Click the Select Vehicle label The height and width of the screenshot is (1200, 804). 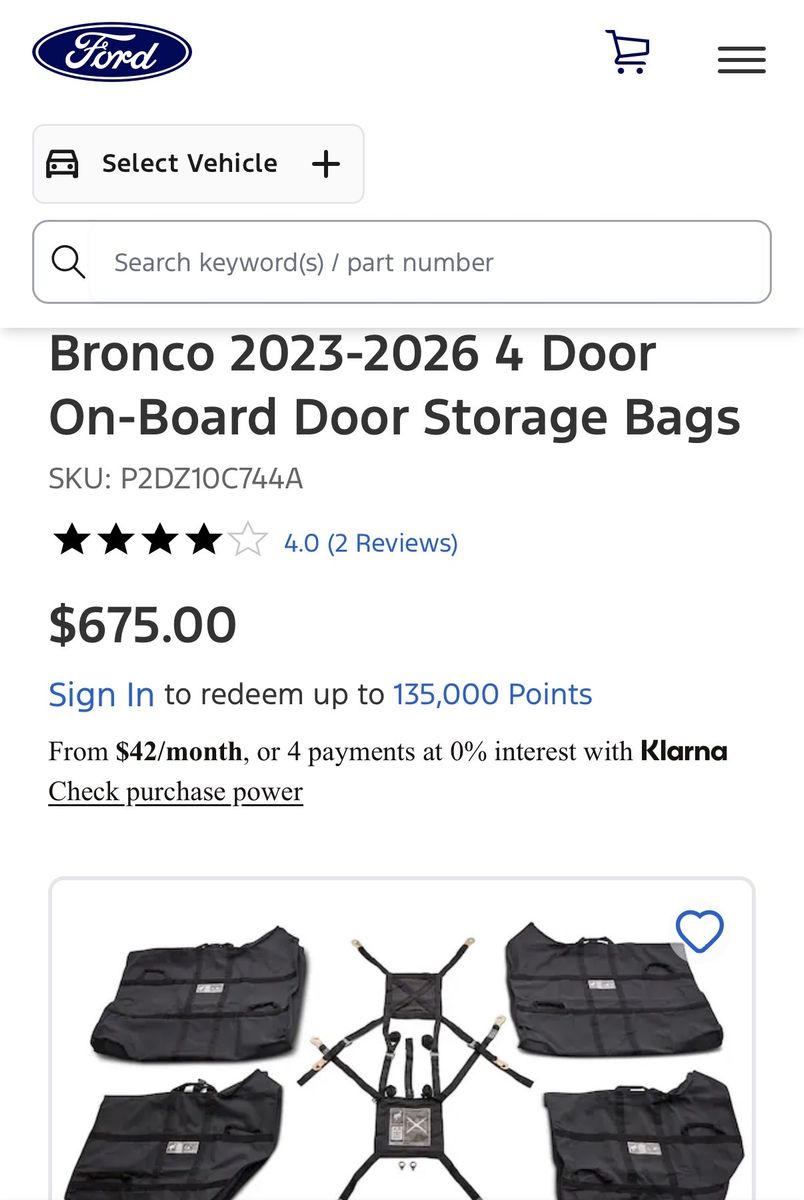point(189,164)
